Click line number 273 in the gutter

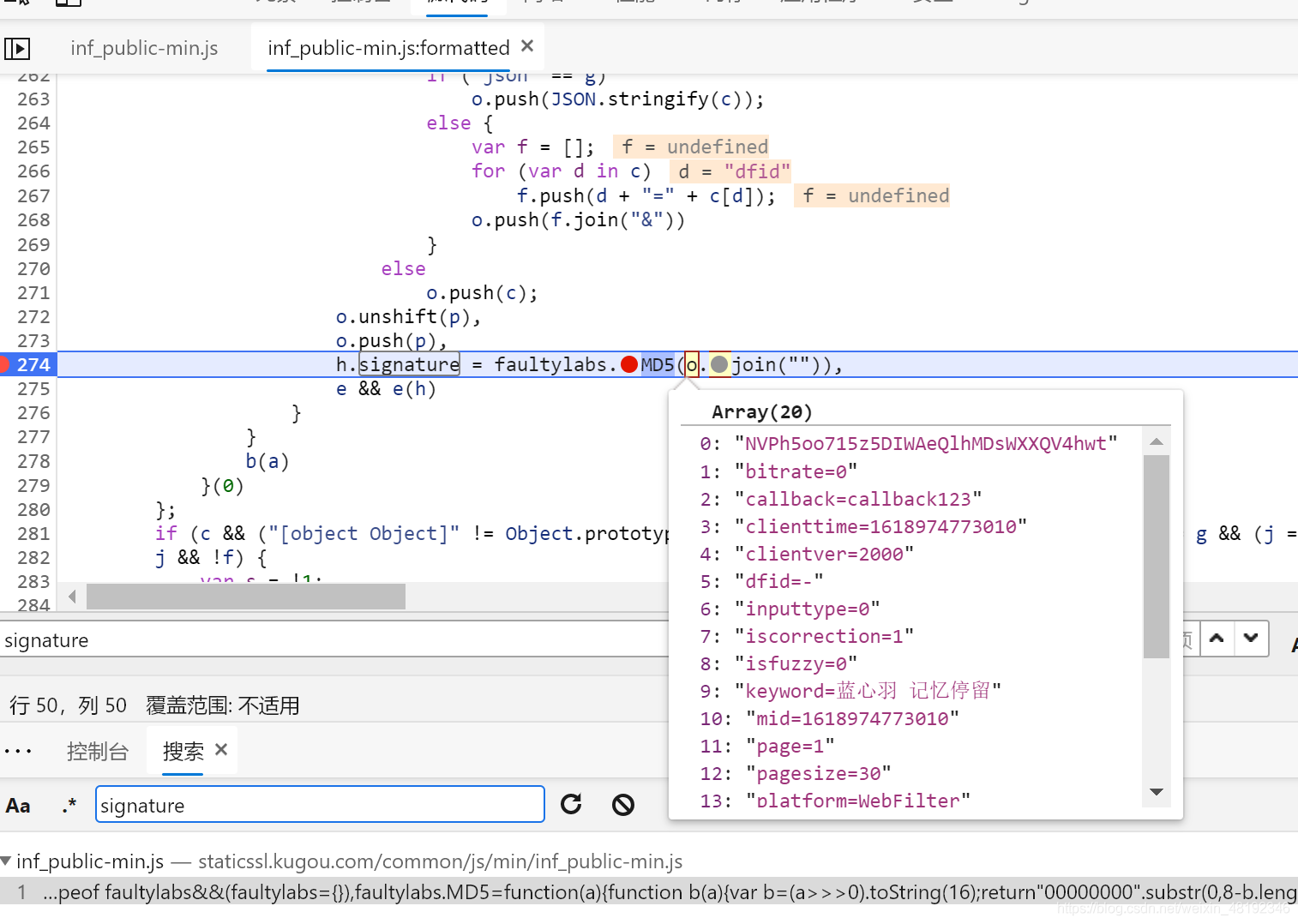[x=33, y=341]
